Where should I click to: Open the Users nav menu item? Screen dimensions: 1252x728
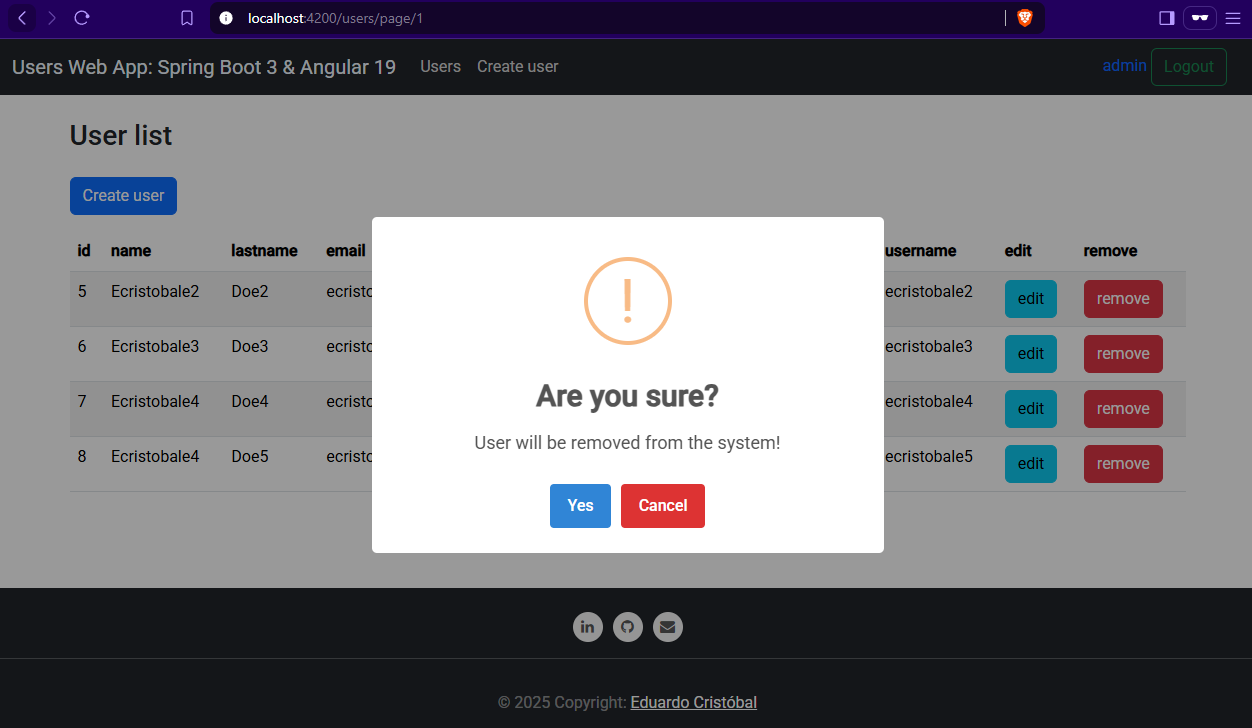pyautogui.click(x=440, y=67)
